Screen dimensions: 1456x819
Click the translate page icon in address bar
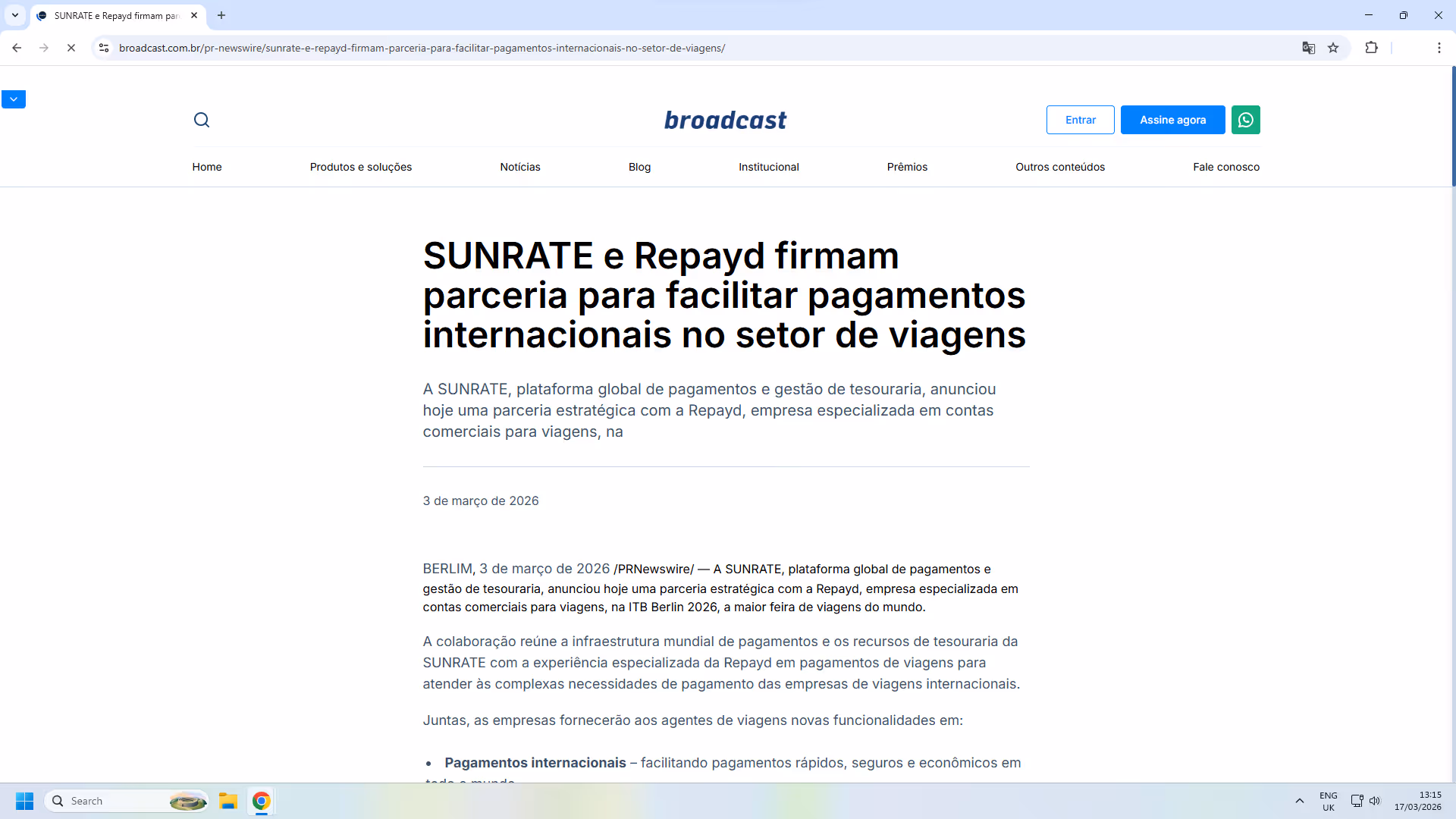pyautogui.click(x=1308, y=48)
